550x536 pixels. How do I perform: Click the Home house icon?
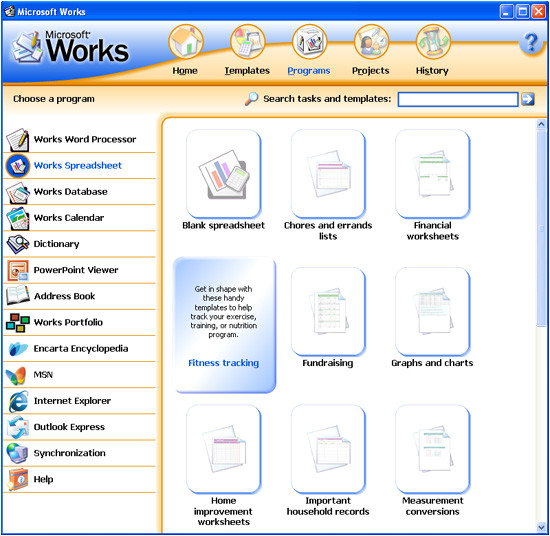(186, 42)
